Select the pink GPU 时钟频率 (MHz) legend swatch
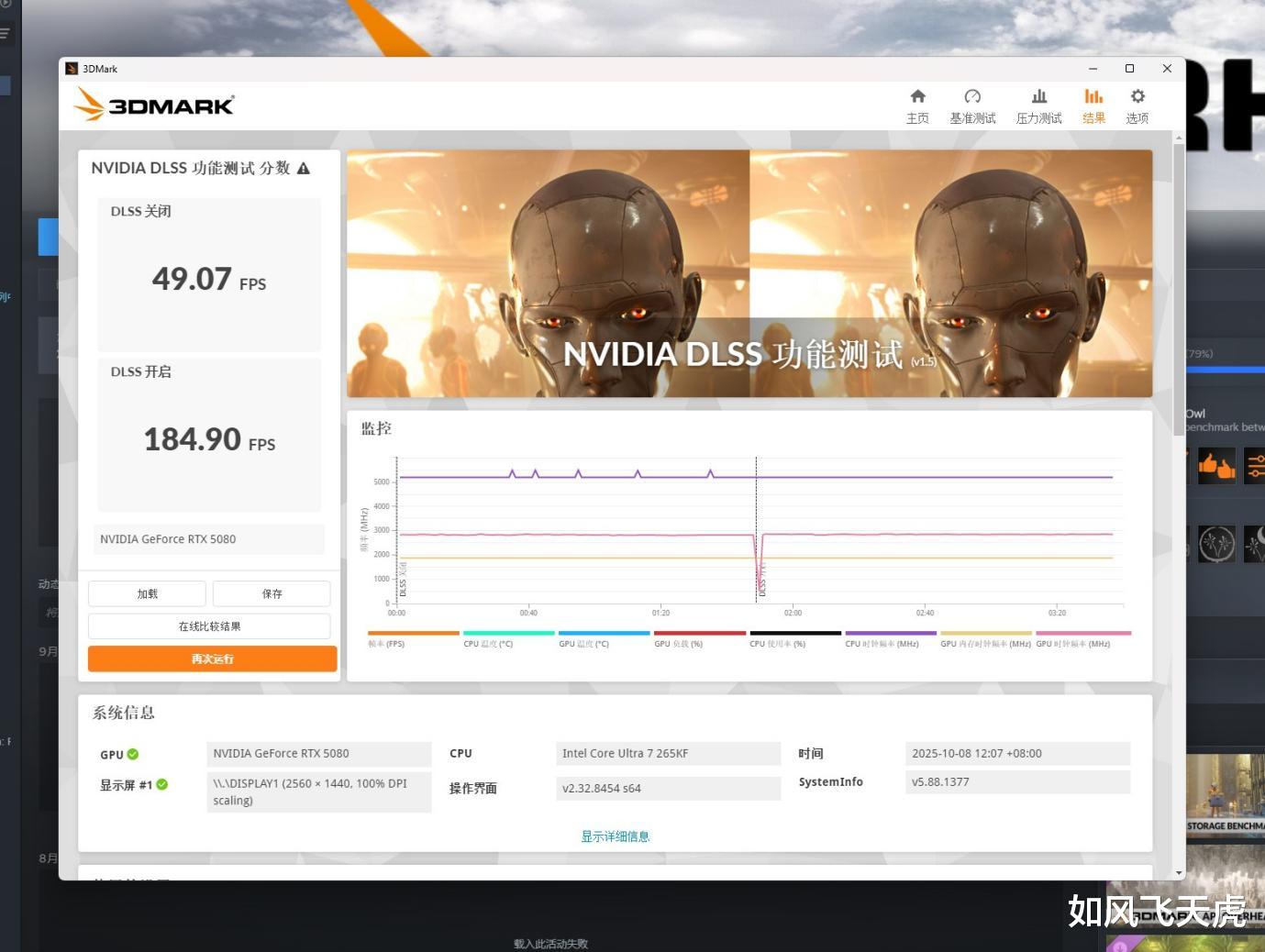The height and width of the screenshot is (952, 1265). point(1083,633)
